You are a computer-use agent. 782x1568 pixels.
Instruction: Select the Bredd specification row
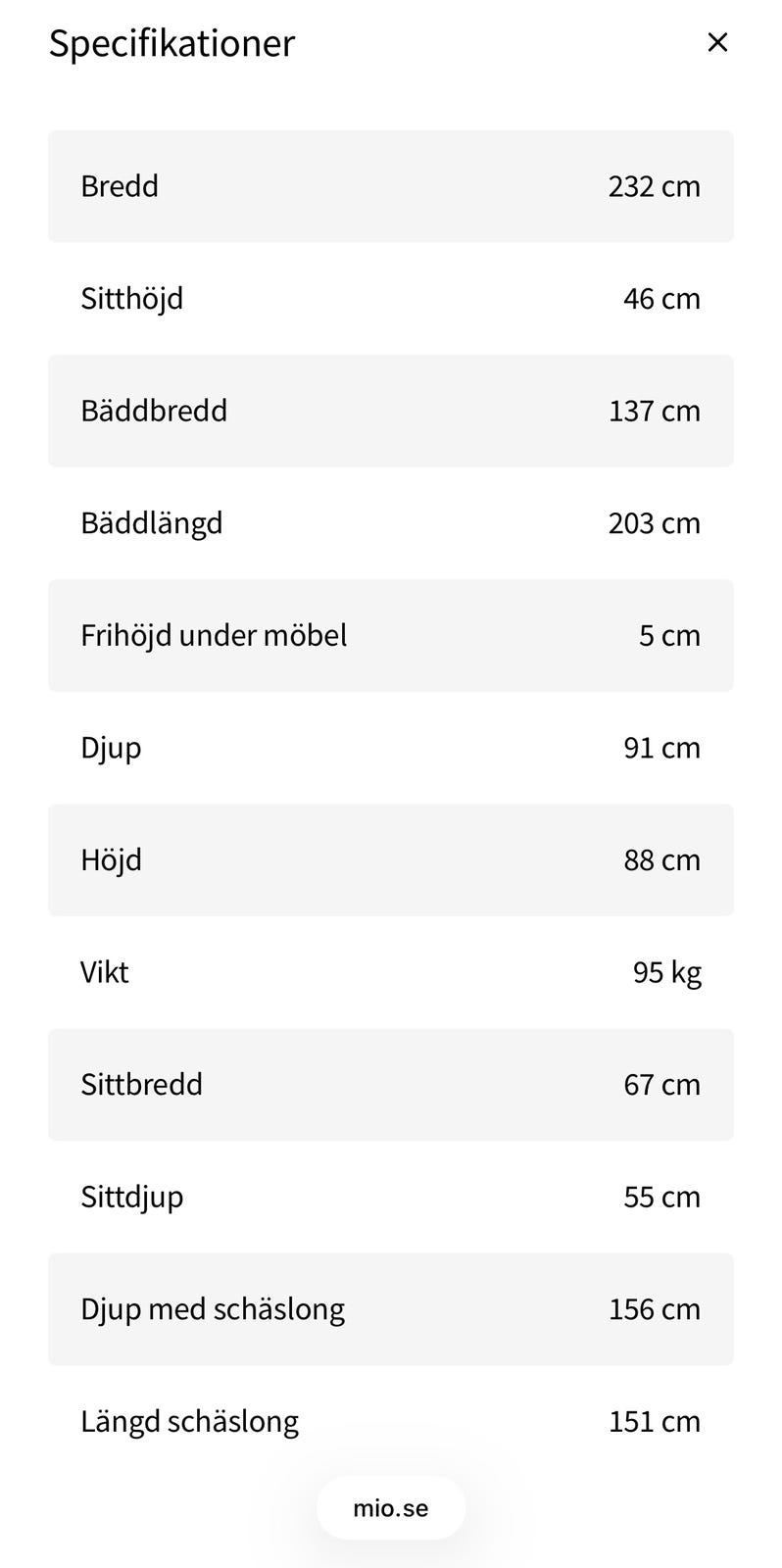click(x=390, y=186)
